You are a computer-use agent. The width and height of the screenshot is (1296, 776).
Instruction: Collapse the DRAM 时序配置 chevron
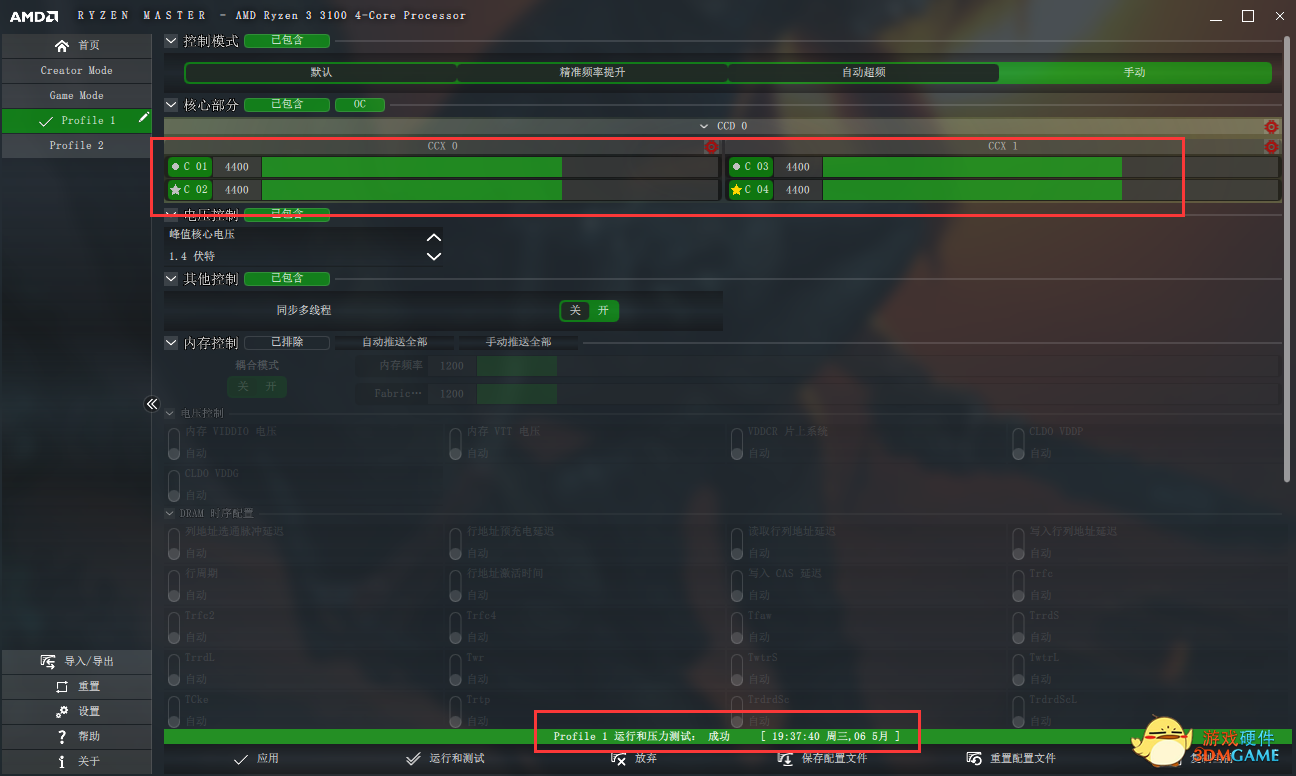coord(170,513)
